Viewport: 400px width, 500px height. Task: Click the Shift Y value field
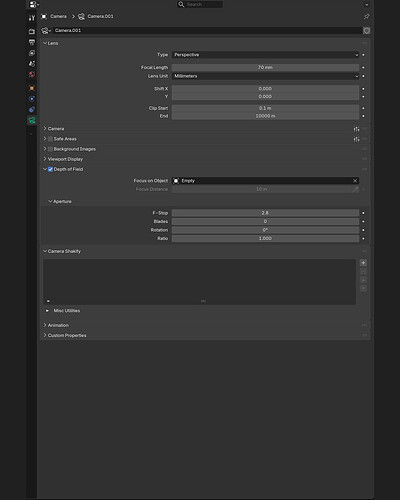click(265, 96)
